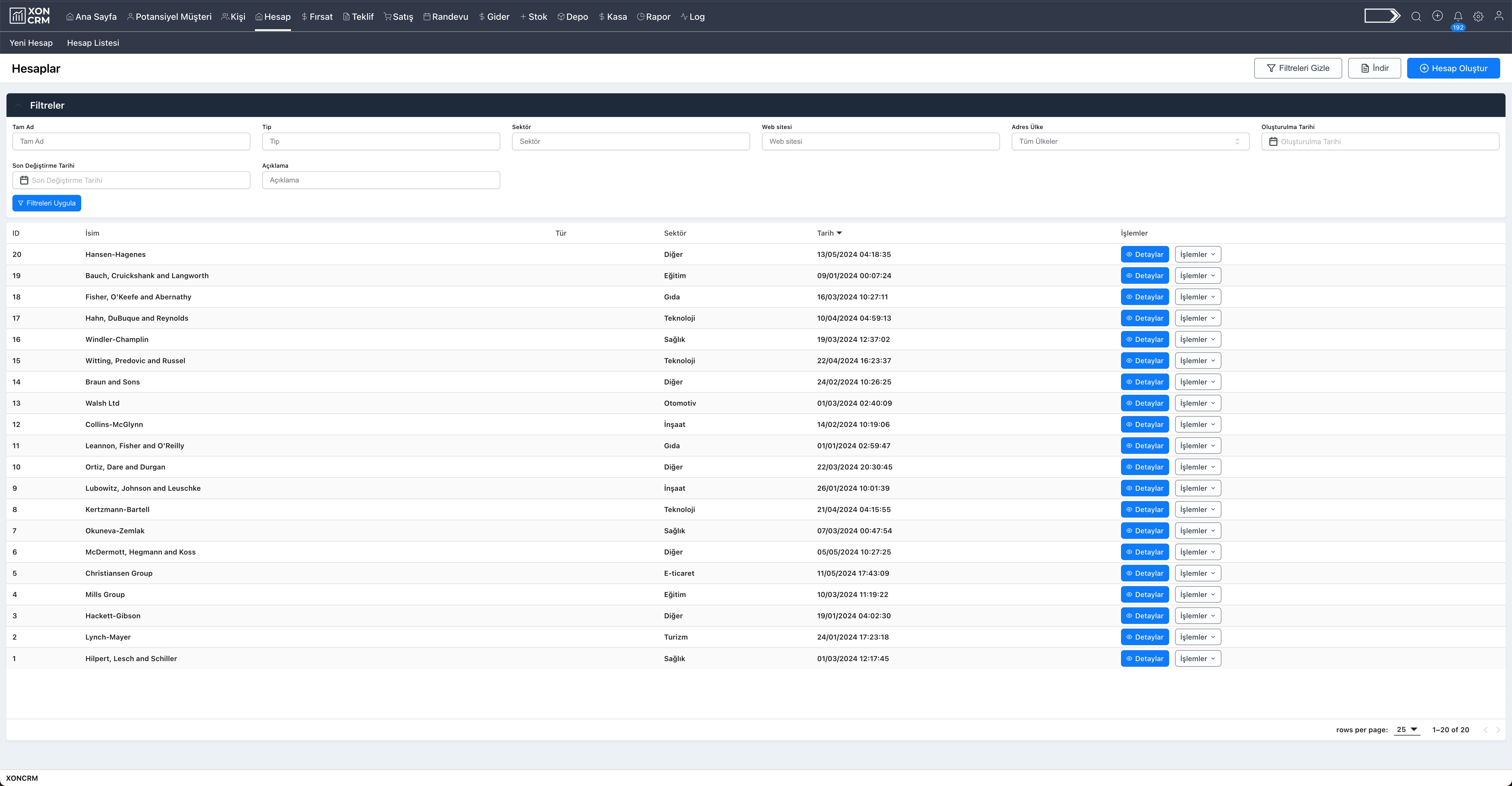The height and width of the screenshot is (786, 1512).
Task: Expand İşlemler dropdown for Walsh Ltd
Action: pyautogui.click(x=1197, y=403)
